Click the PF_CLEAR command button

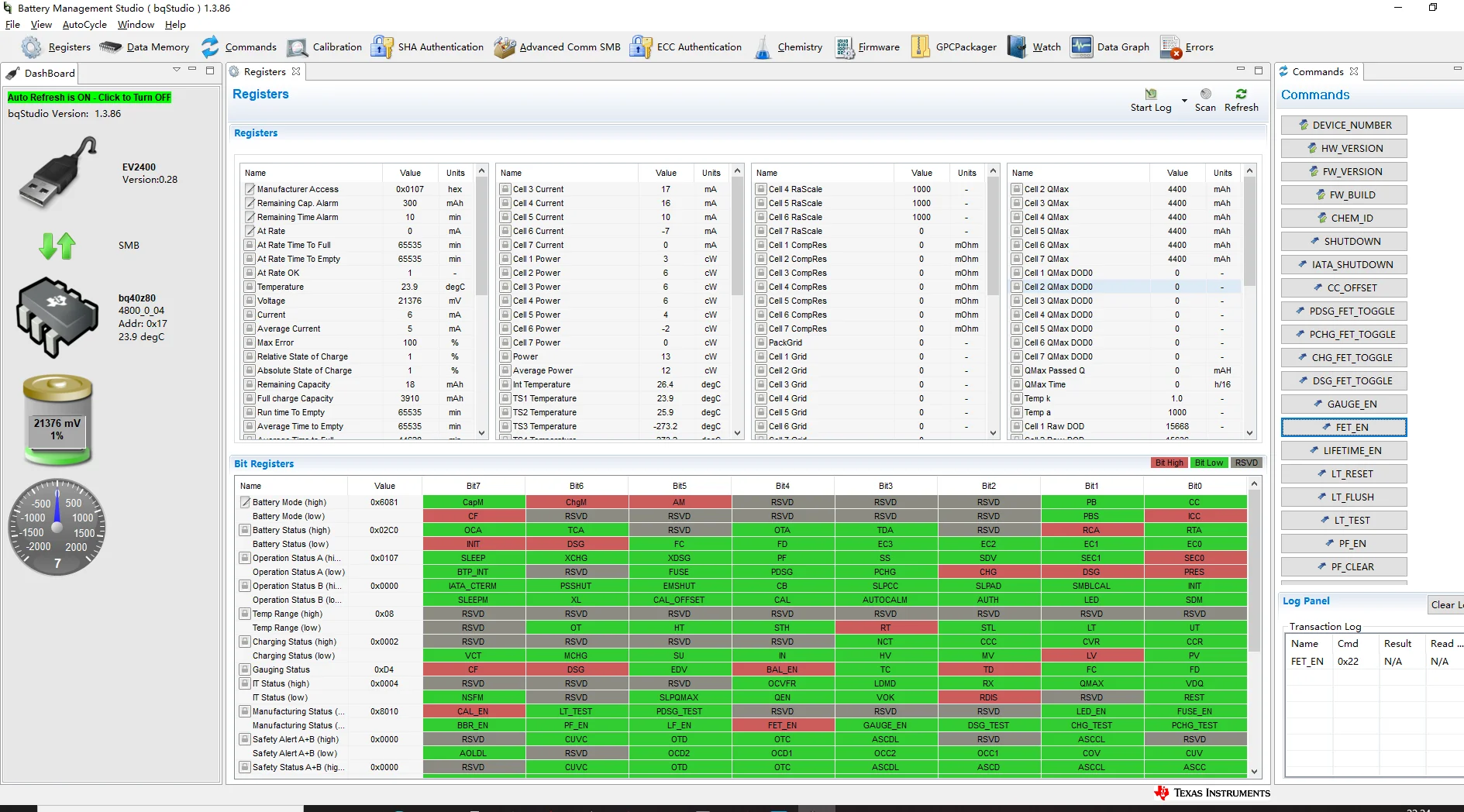tap(1344, 567)
